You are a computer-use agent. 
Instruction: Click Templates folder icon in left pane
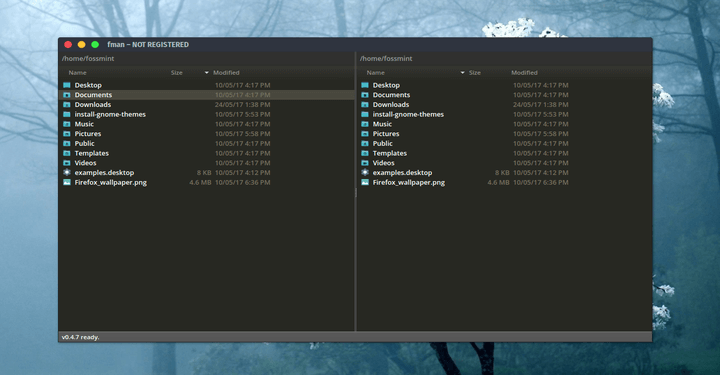click(67, 153)
